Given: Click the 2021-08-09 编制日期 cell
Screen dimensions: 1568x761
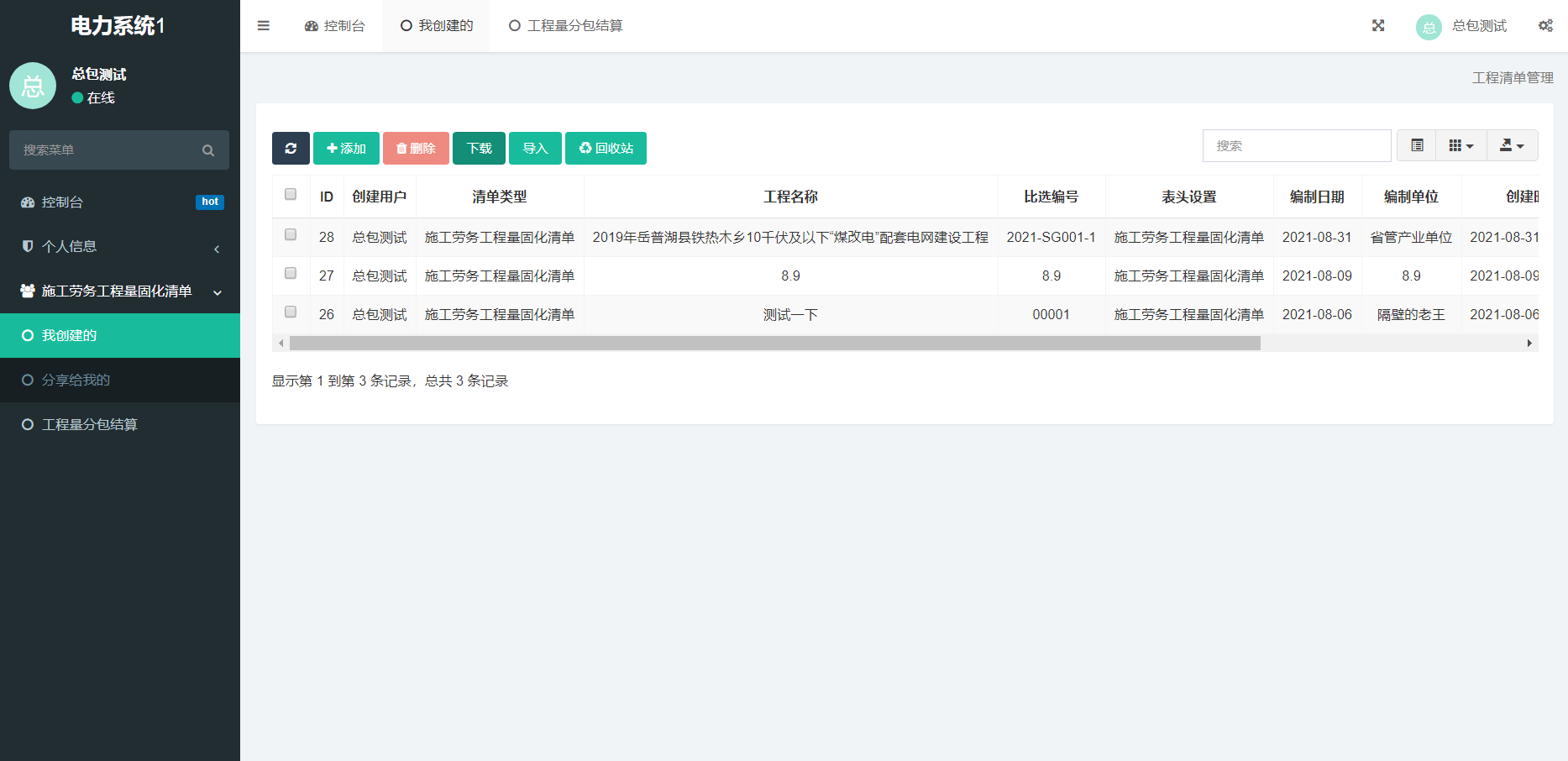Looking at the screenshot, I should (x=1317, y=276).
